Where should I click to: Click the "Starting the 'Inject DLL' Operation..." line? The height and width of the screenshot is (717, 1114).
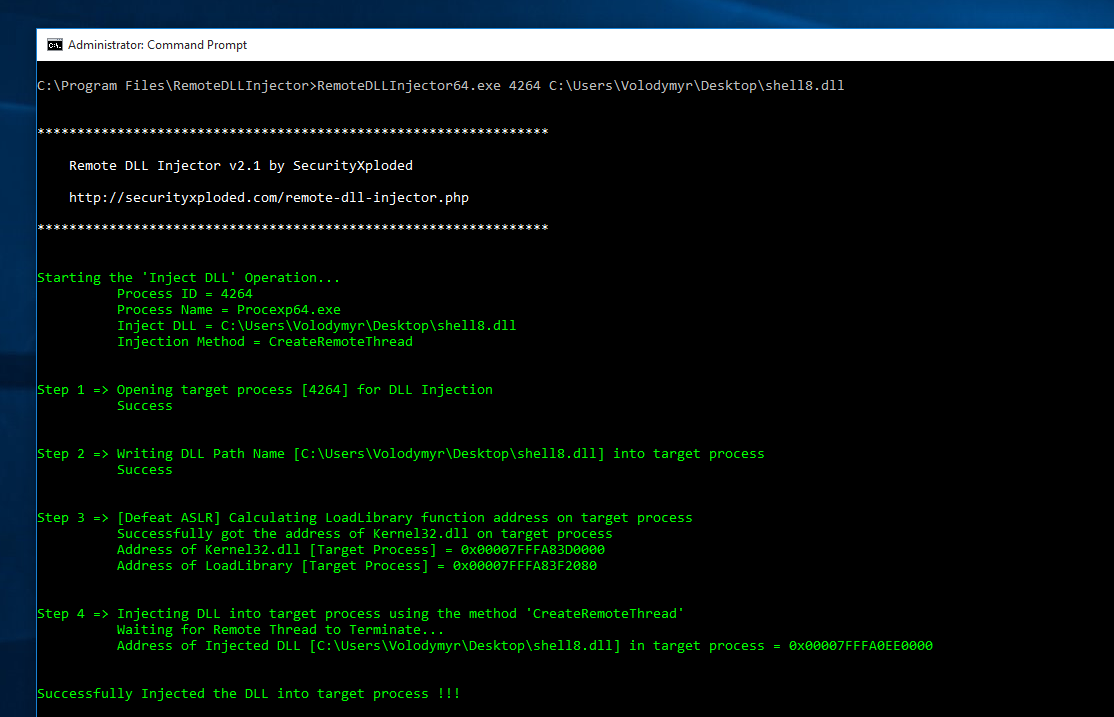[x=188, y=278]
